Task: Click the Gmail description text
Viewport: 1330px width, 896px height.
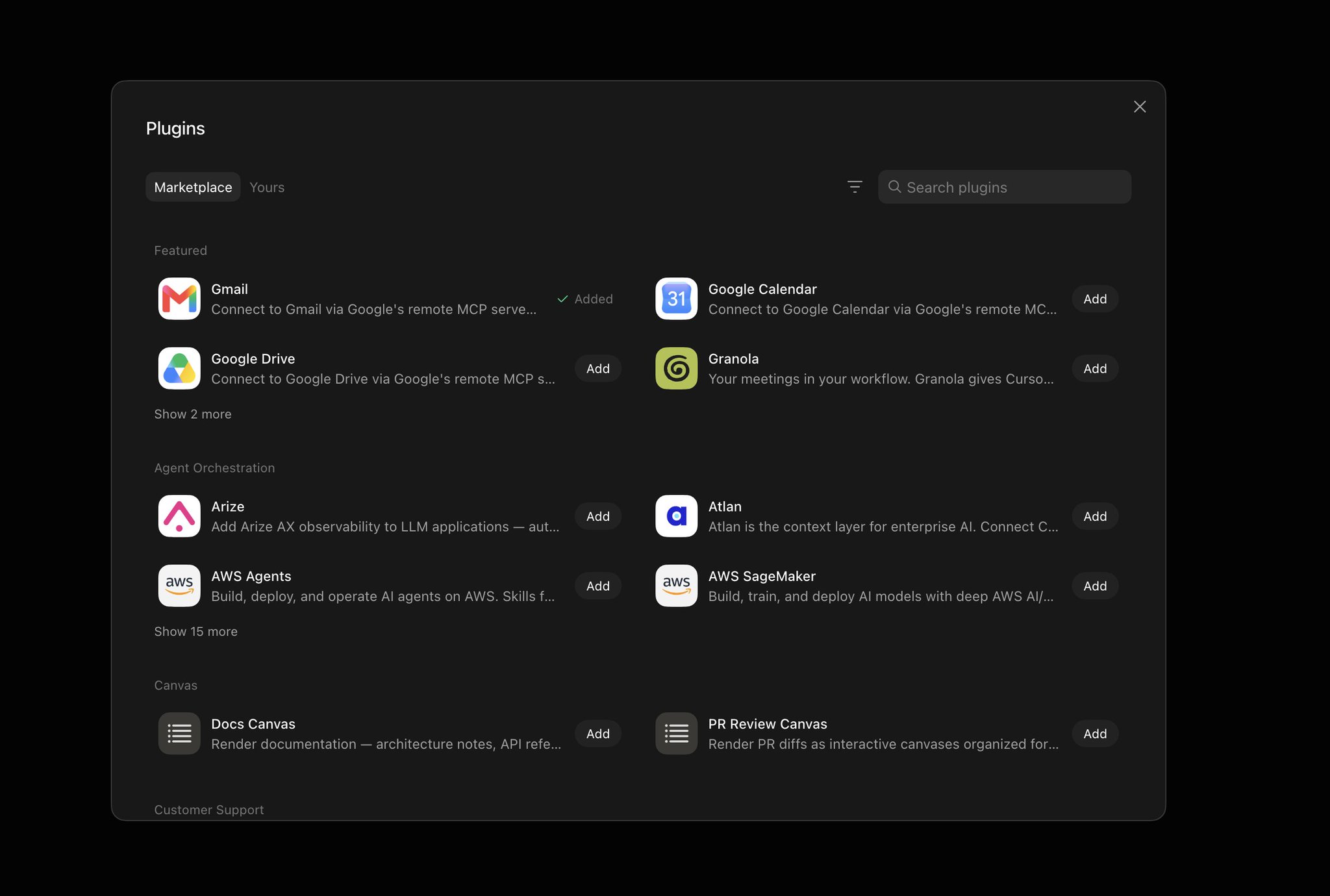Action: tap(374, 309)
